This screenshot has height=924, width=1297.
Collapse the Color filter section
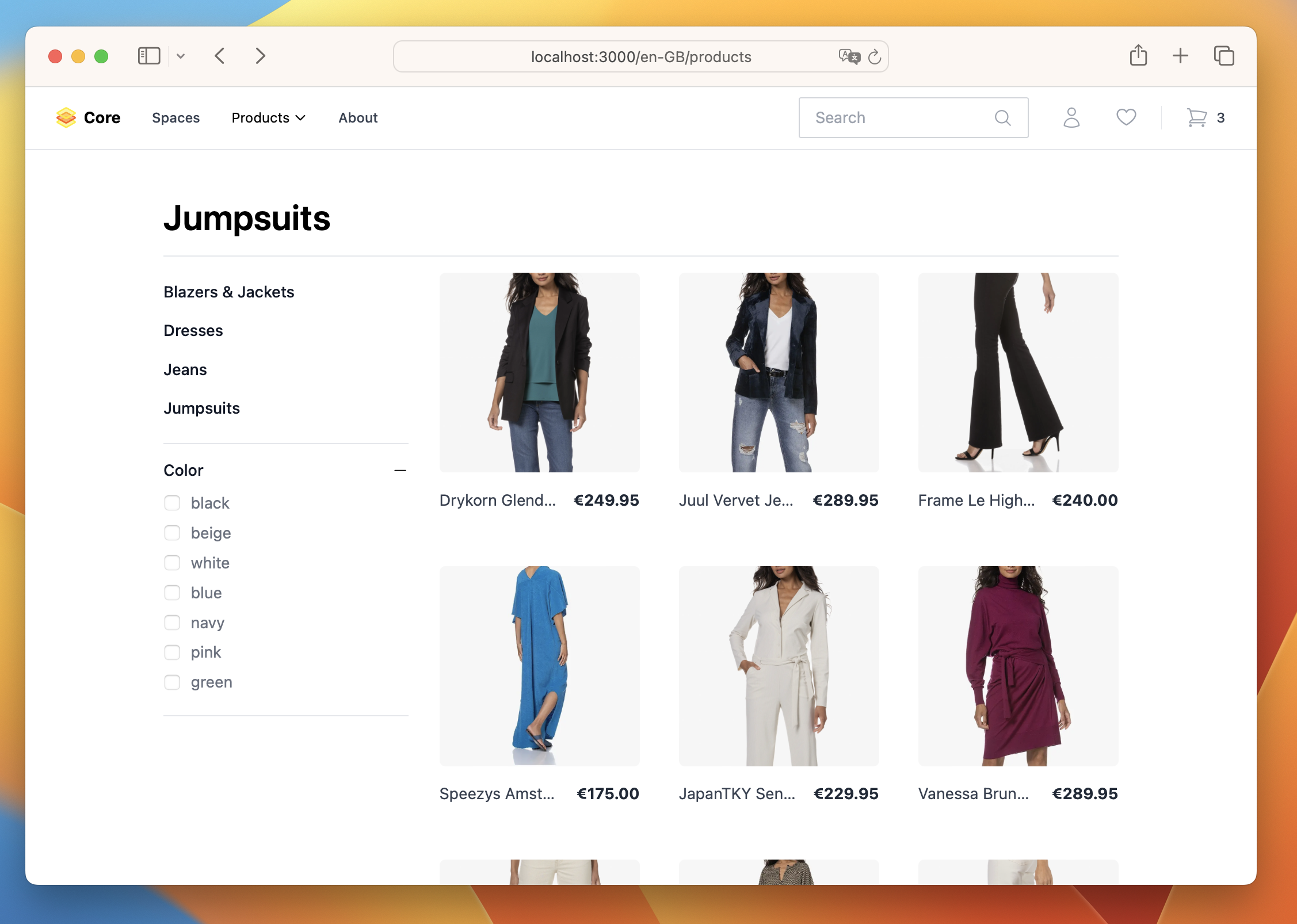(400, 471)
